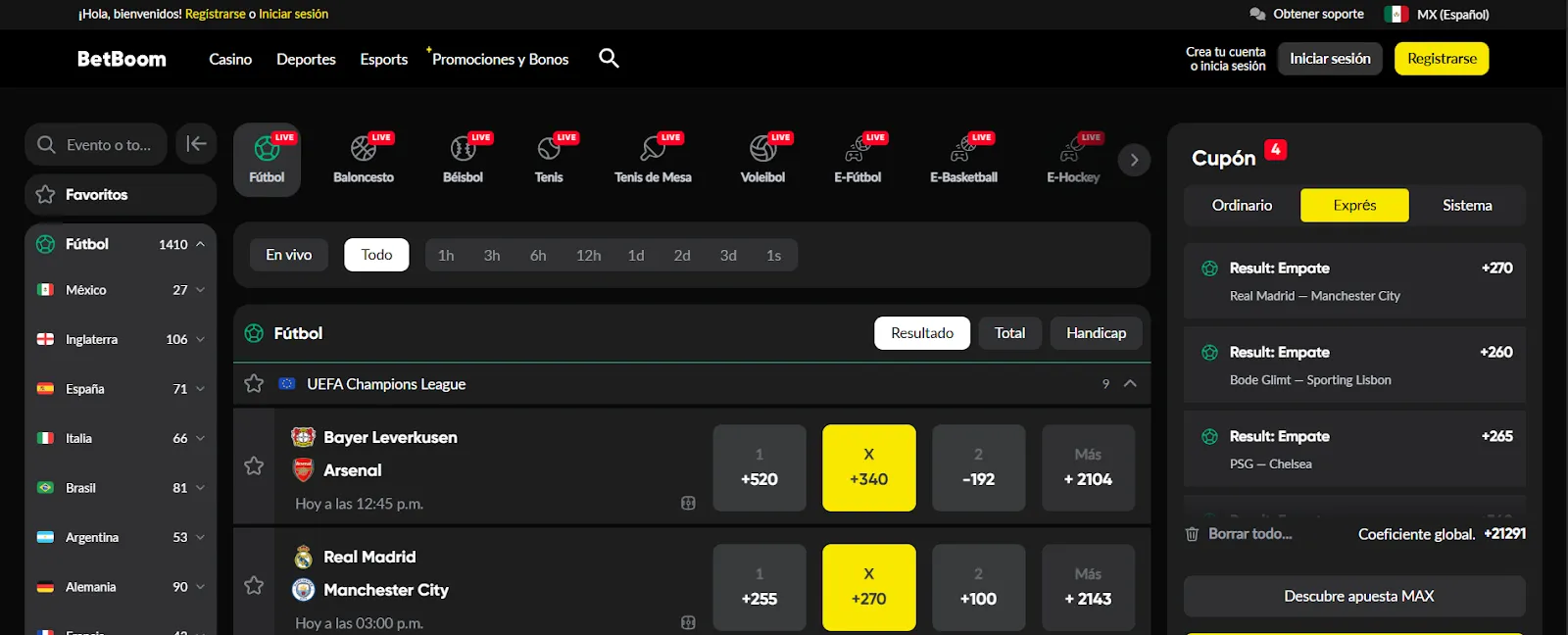
Task: Open the search magnifier in top navigation
Action: click(x=609, y=58)
